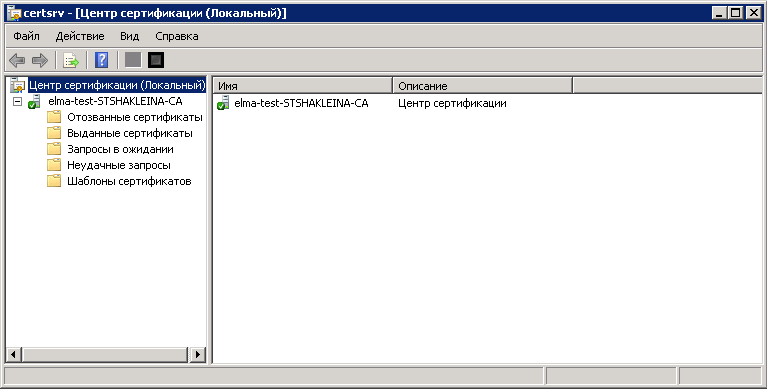Open the blue Help toolbar icon
Image resolution: width=767 pixels, height=389 pixels.
point(101,60)
